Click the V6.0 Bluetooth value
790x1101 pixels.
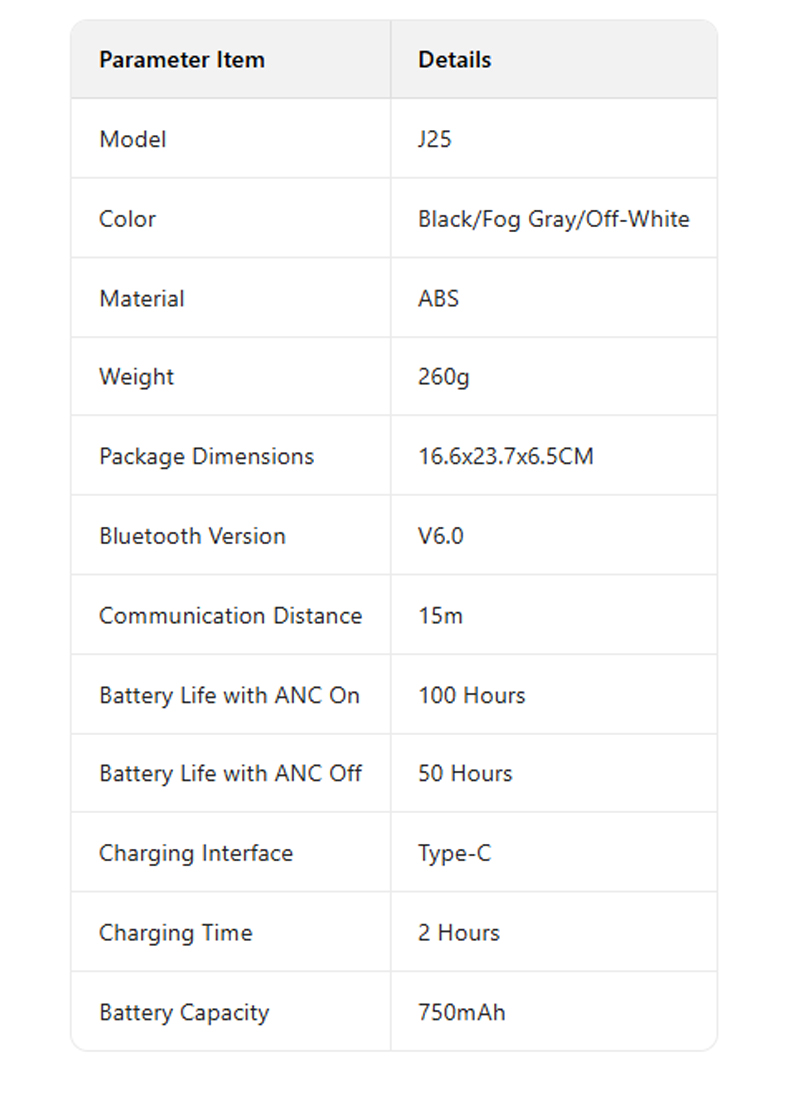(x=440, y=536)
